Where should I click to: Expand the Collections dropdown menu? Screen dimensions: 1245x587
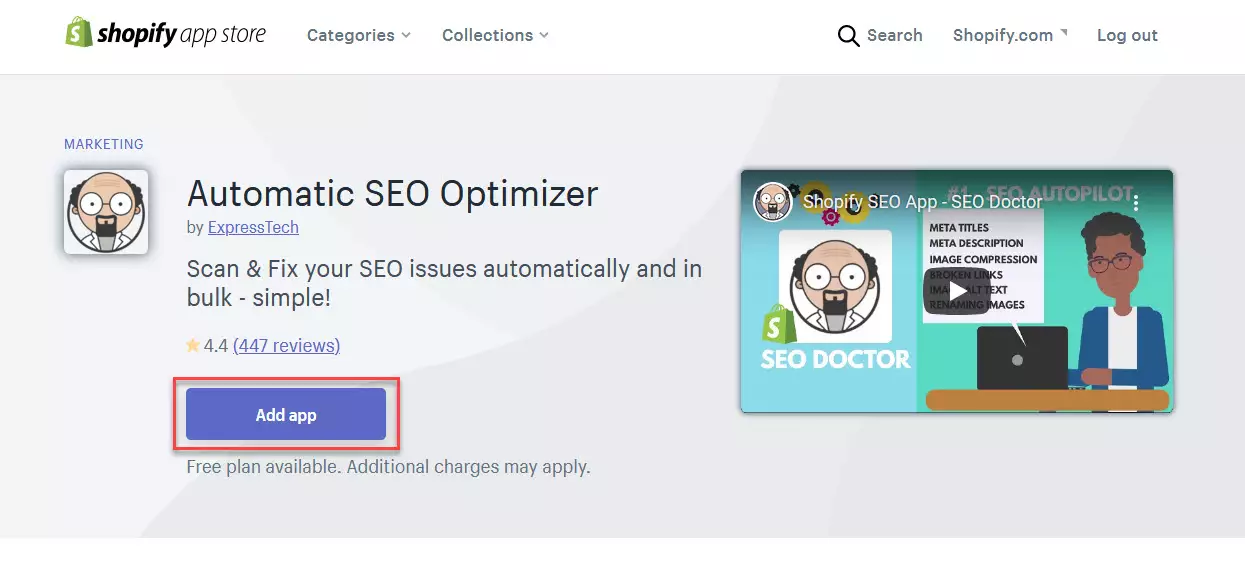495,35
